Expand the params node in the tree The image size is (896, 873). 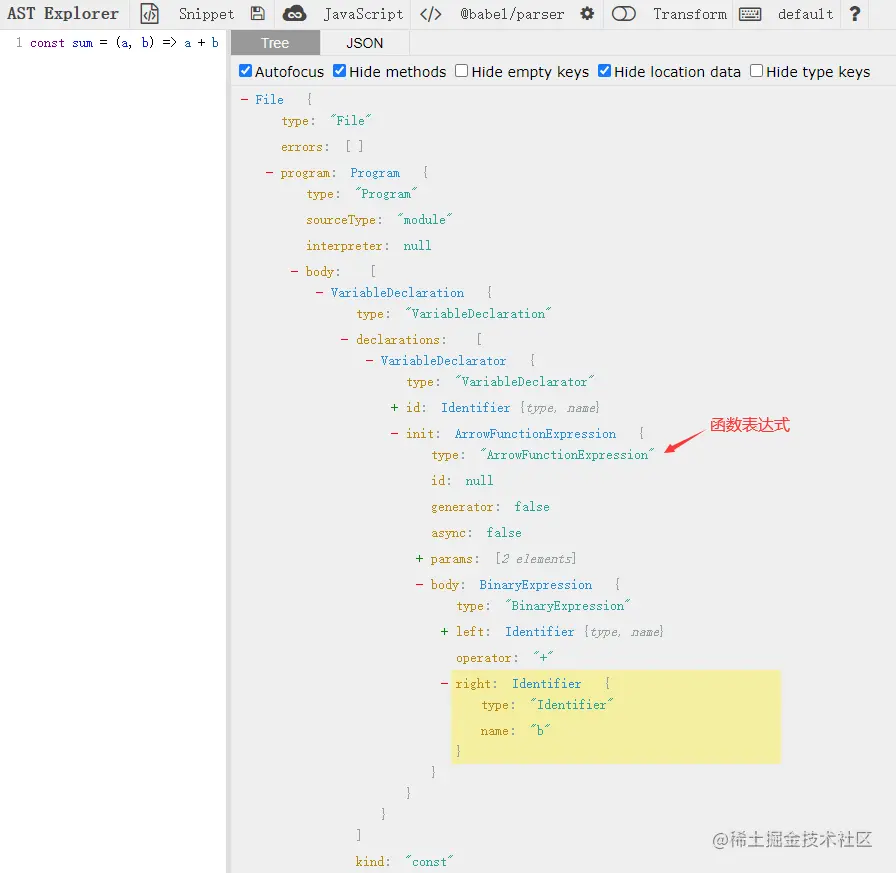pyautogui.click(x=418, y=558)
